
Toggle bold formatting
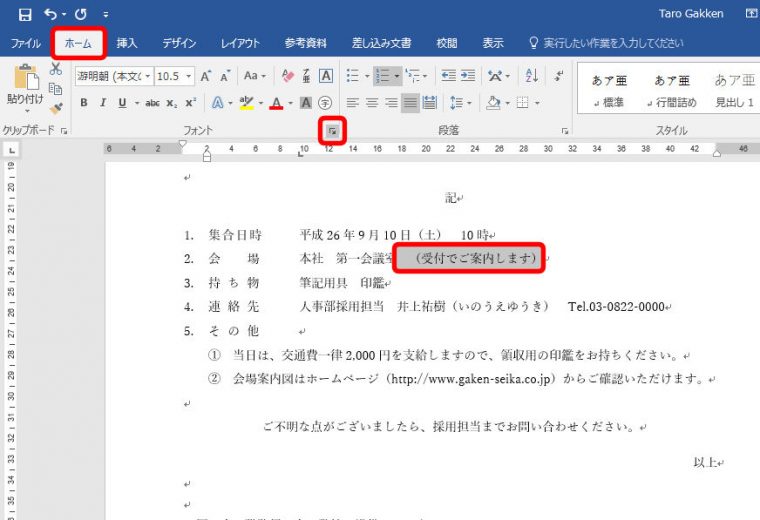[x=84, y=103]
